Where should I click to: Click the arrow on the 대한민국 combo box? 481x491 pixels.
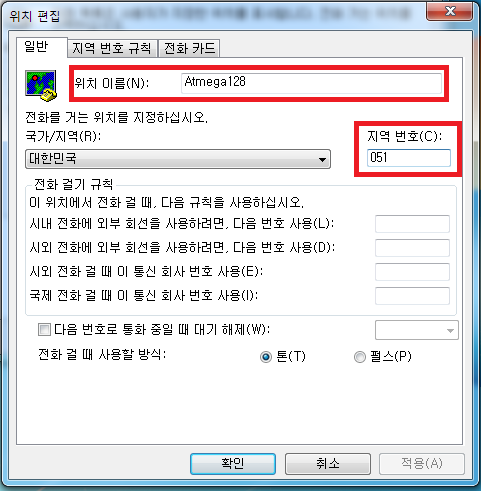coord(322,159)
